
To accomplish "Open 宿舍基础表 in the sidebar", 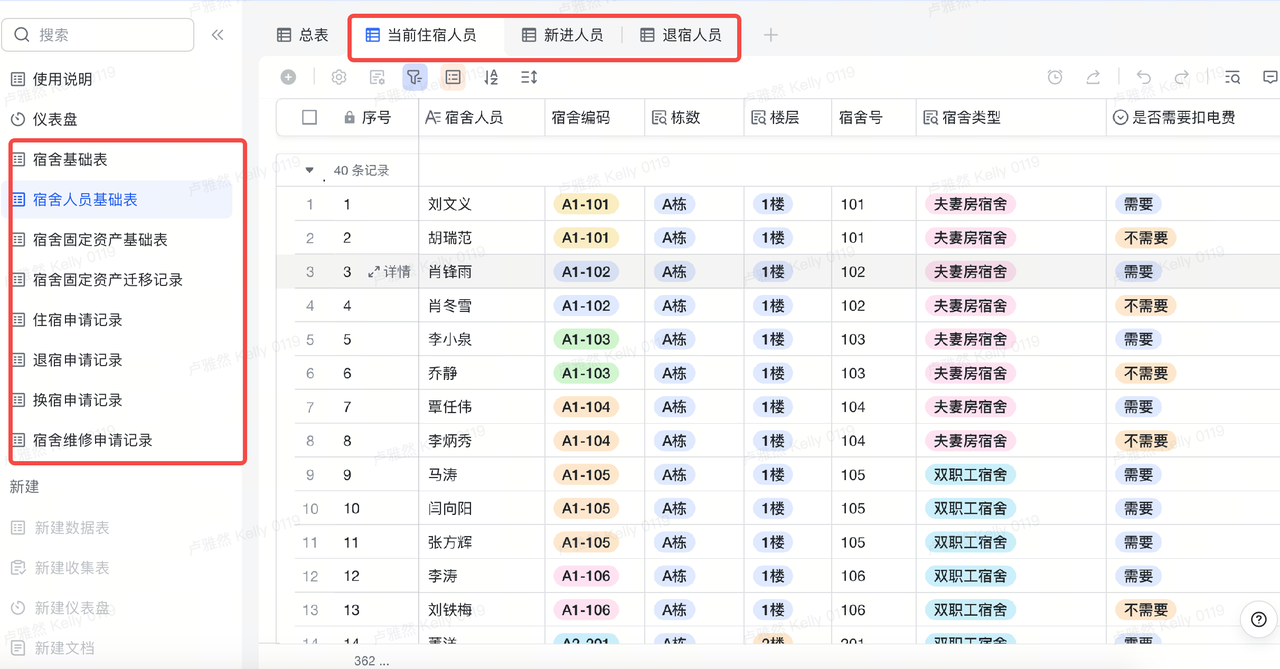I will point(70,159).
